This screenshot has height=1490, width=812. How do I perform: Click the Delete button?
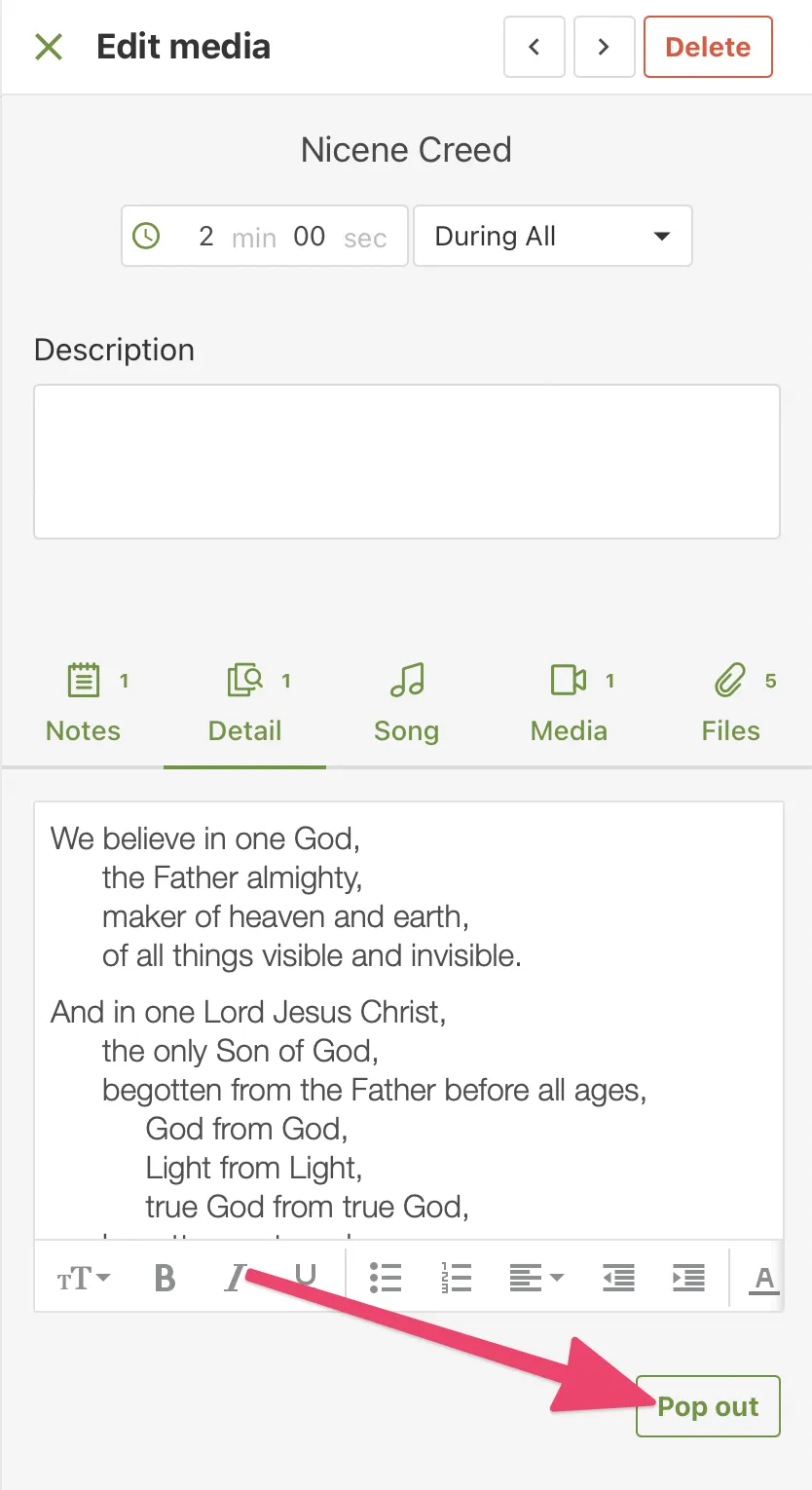(x=708, y=47)
